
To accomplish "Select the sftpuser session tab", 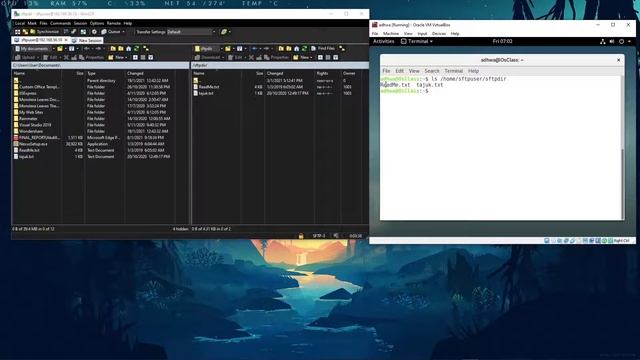I will click(41, 40).
